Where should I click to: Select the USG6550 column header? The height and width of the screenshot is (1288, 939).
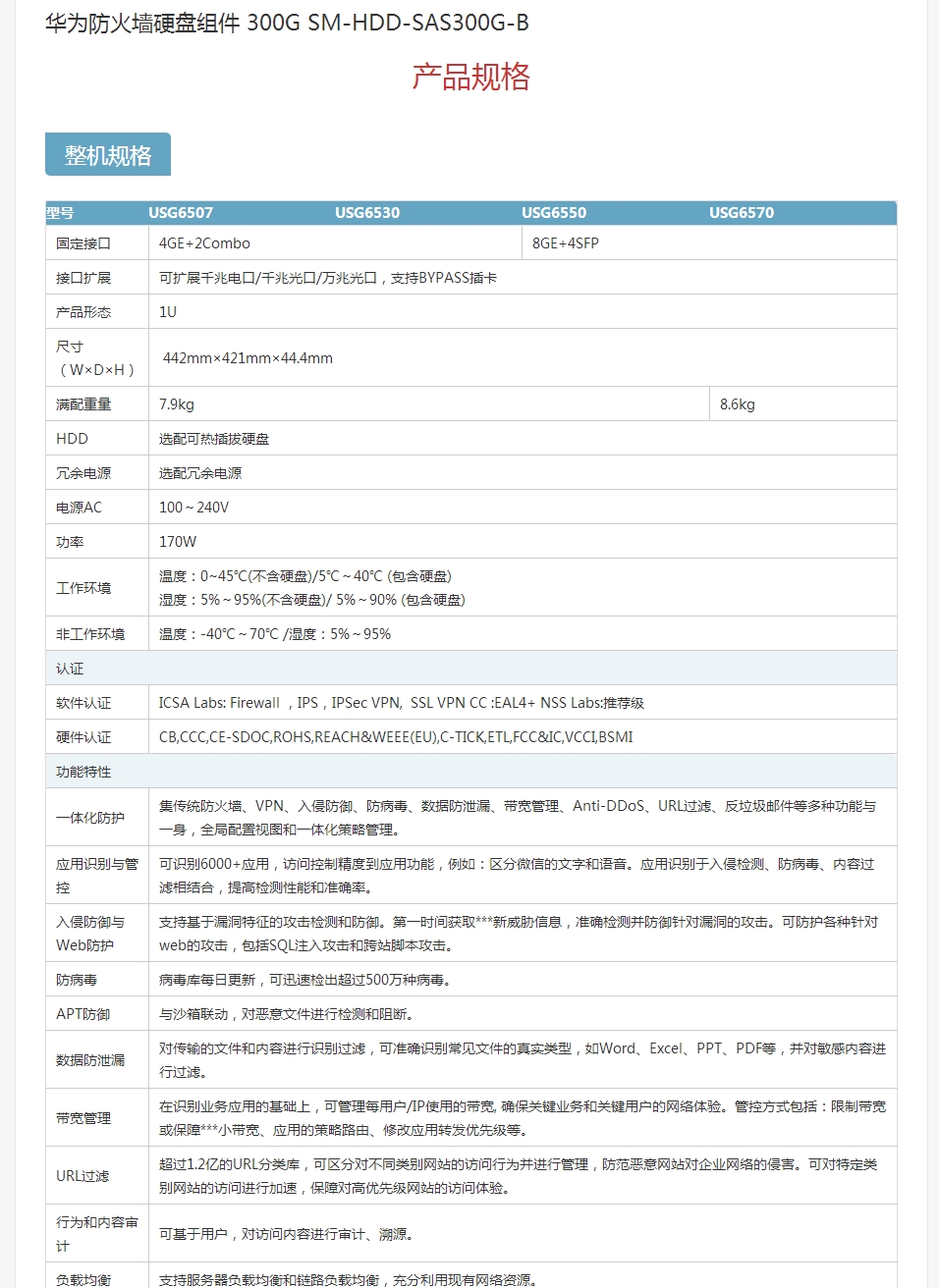click(554, 213)
